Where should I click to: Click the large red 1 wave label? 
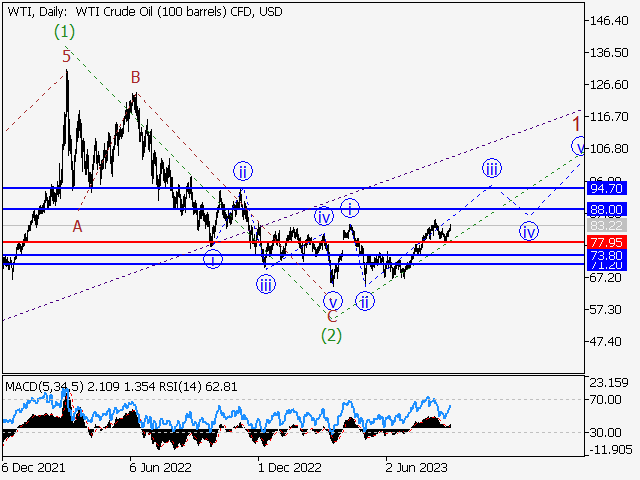576,124
